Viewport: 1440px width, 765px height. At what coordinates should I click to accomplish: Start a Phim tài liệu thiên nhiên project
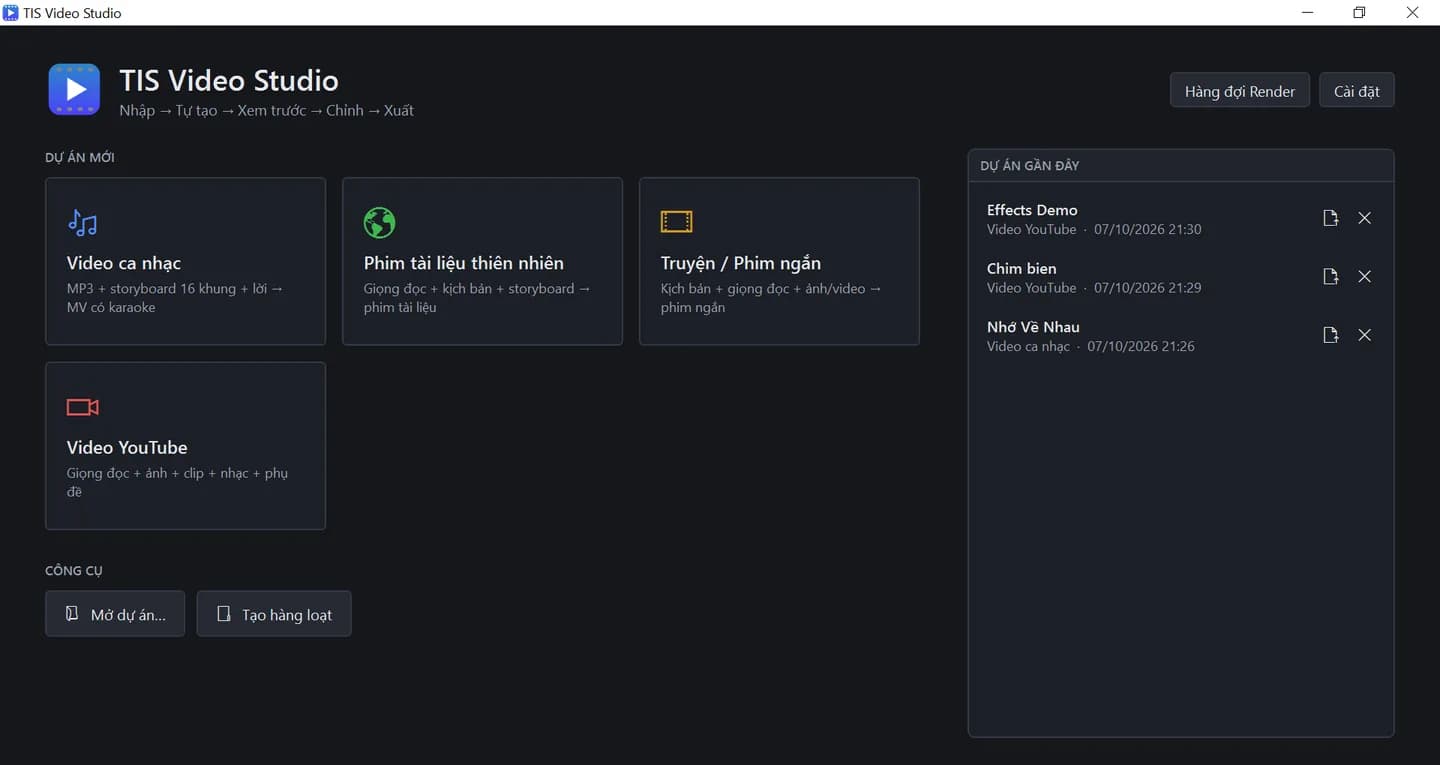tap(482, 262)
